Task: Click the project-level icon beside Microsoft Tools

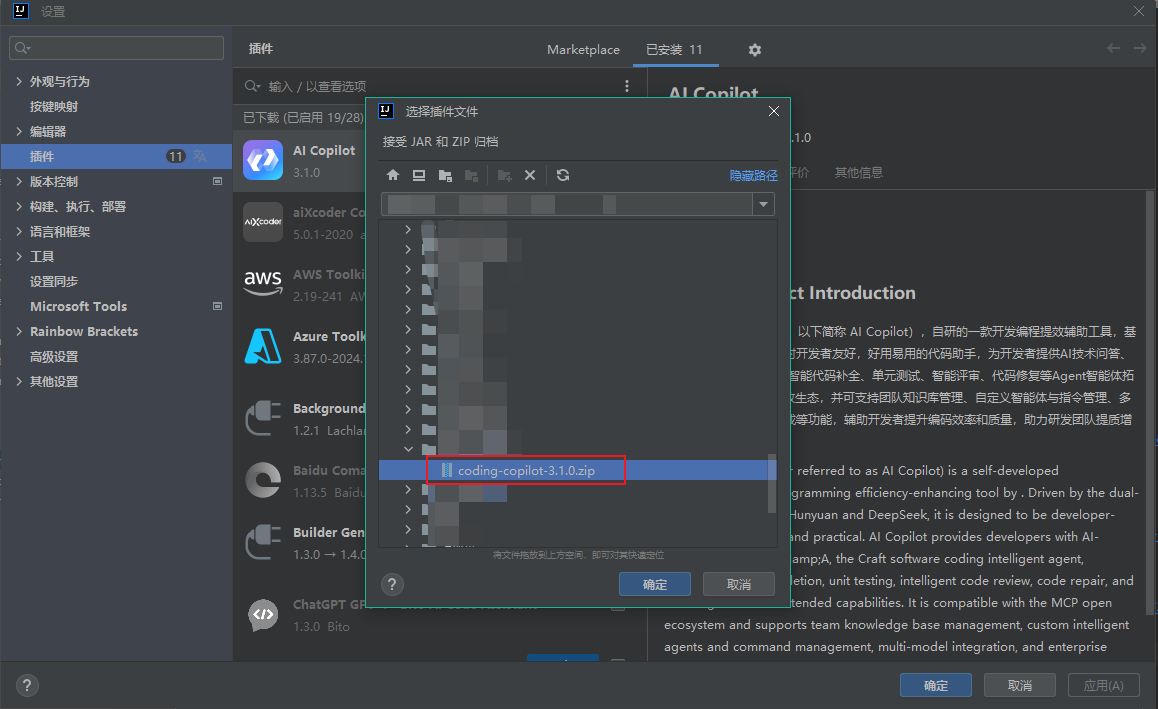Action: click(x=217, y=306)
